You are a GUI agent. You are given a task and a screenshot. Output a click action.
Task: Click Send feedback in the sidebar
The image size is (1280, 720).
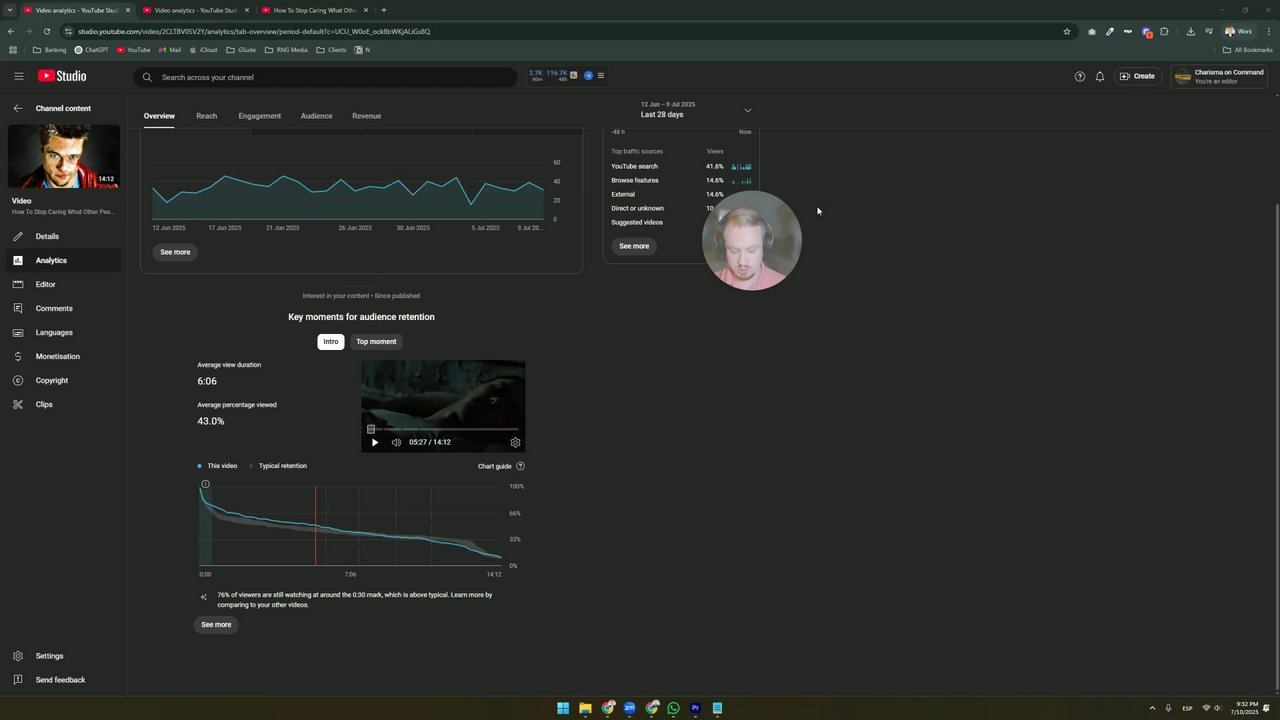63,680
